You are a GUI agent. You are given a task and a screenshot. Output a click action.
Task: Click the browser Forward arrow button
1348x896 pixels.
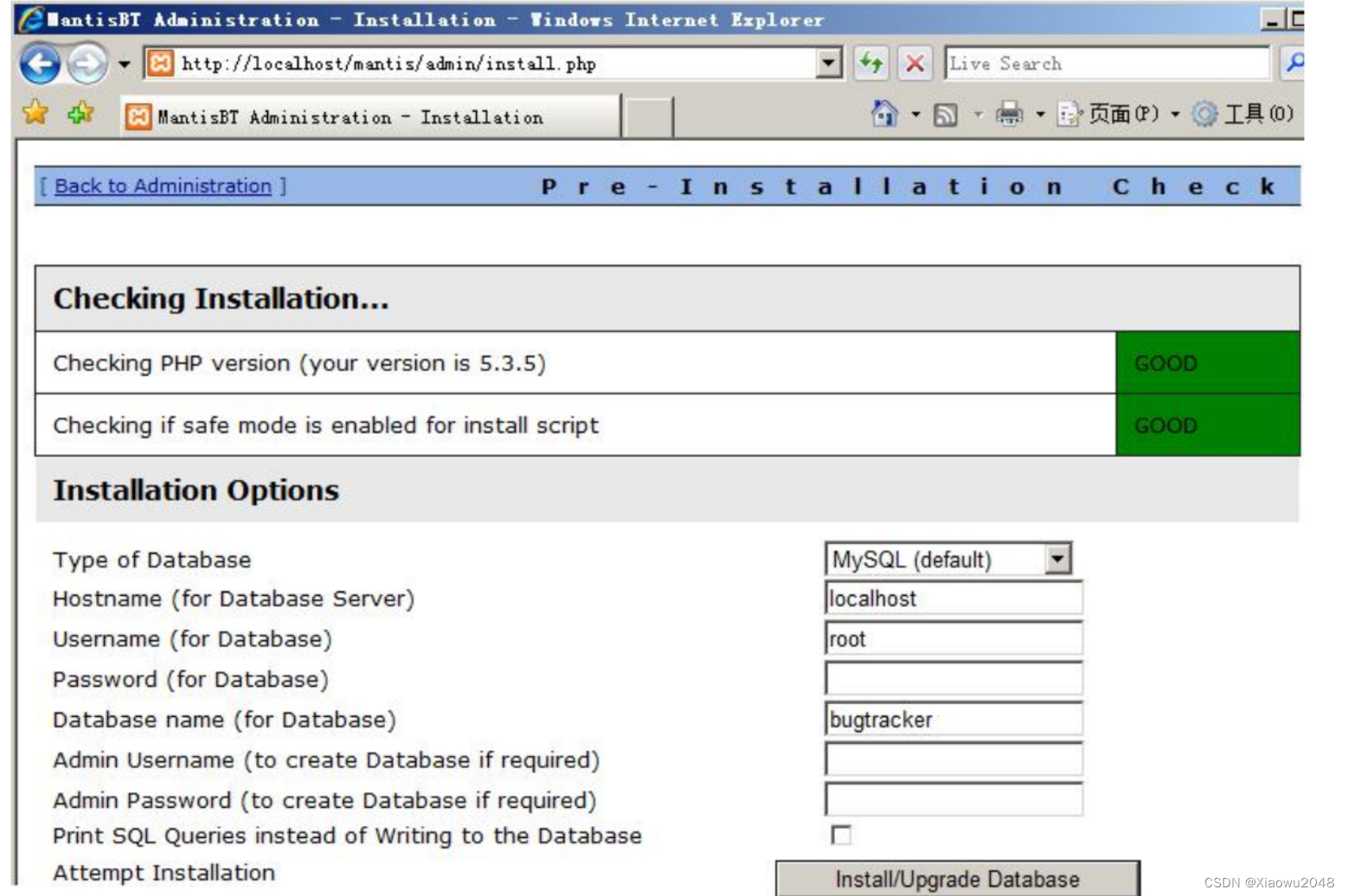coord(87,64)
